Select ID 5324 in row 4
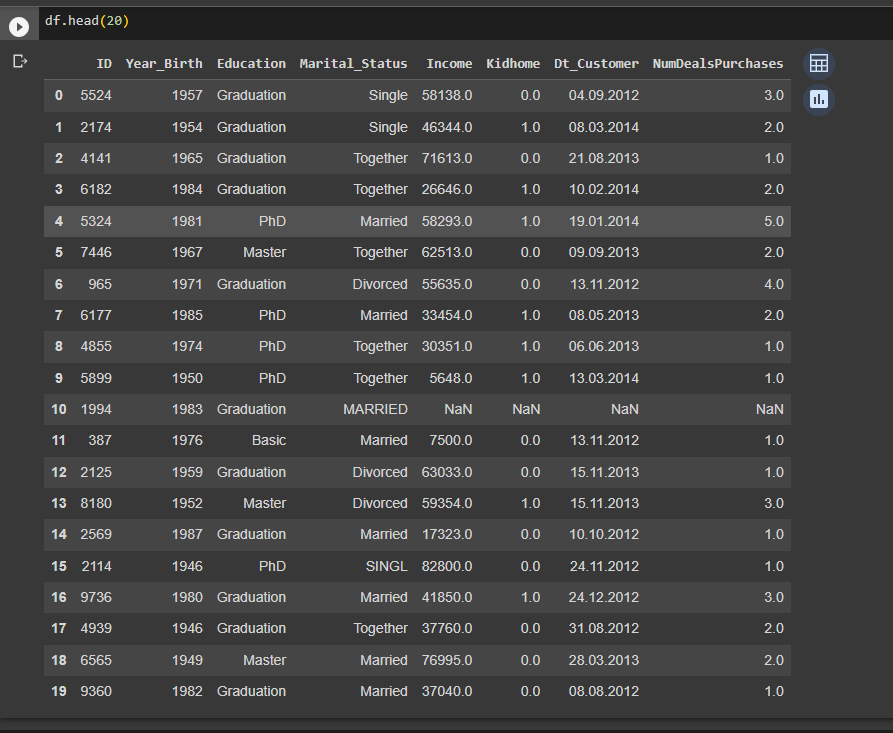 [x=96, y=221]
